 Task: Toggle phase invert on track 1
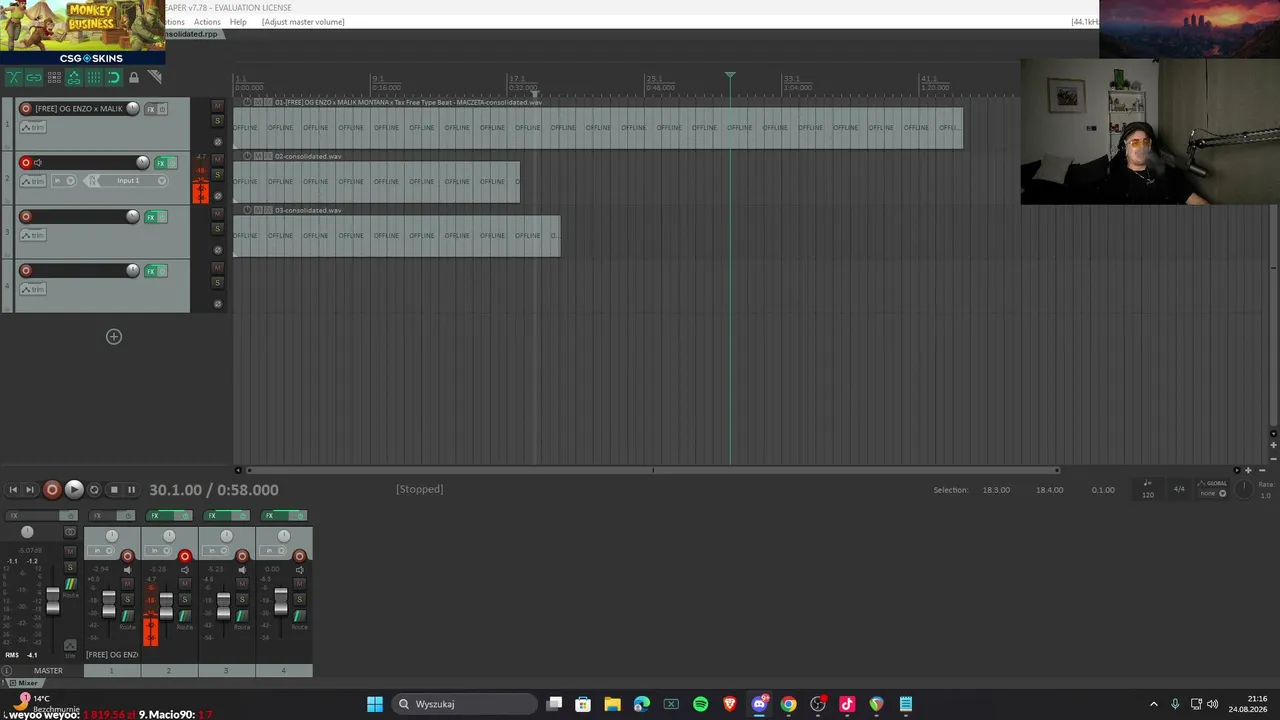click(218, 142)
